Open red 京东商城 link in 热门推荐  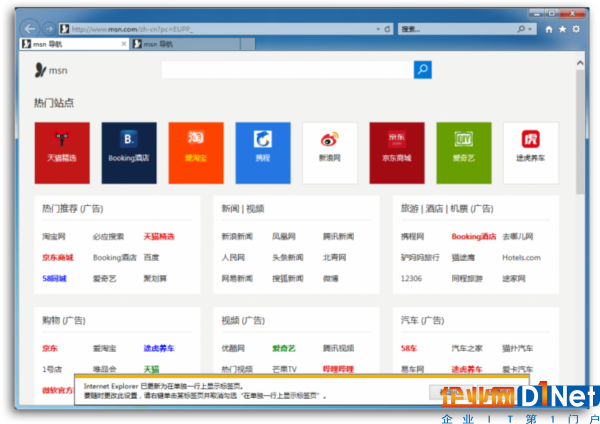[x=58, y=258]
